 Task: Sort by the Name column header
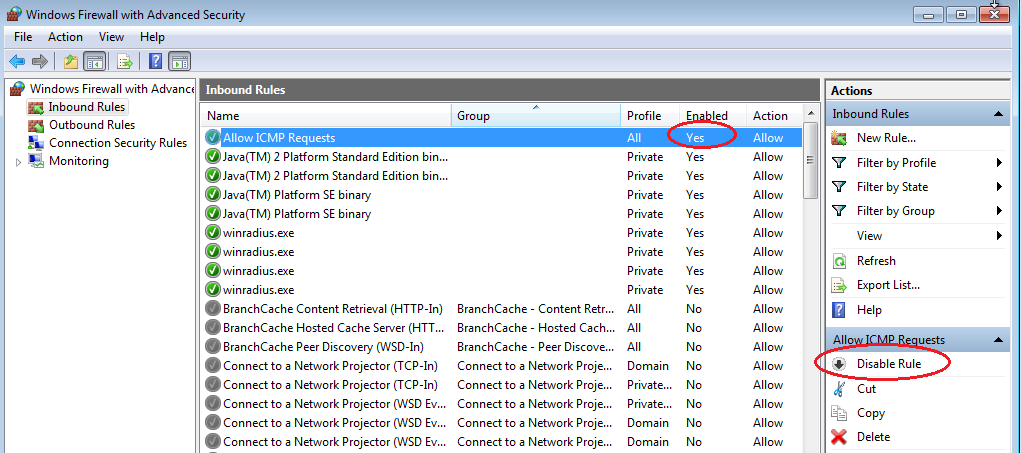tap(326, 116)
